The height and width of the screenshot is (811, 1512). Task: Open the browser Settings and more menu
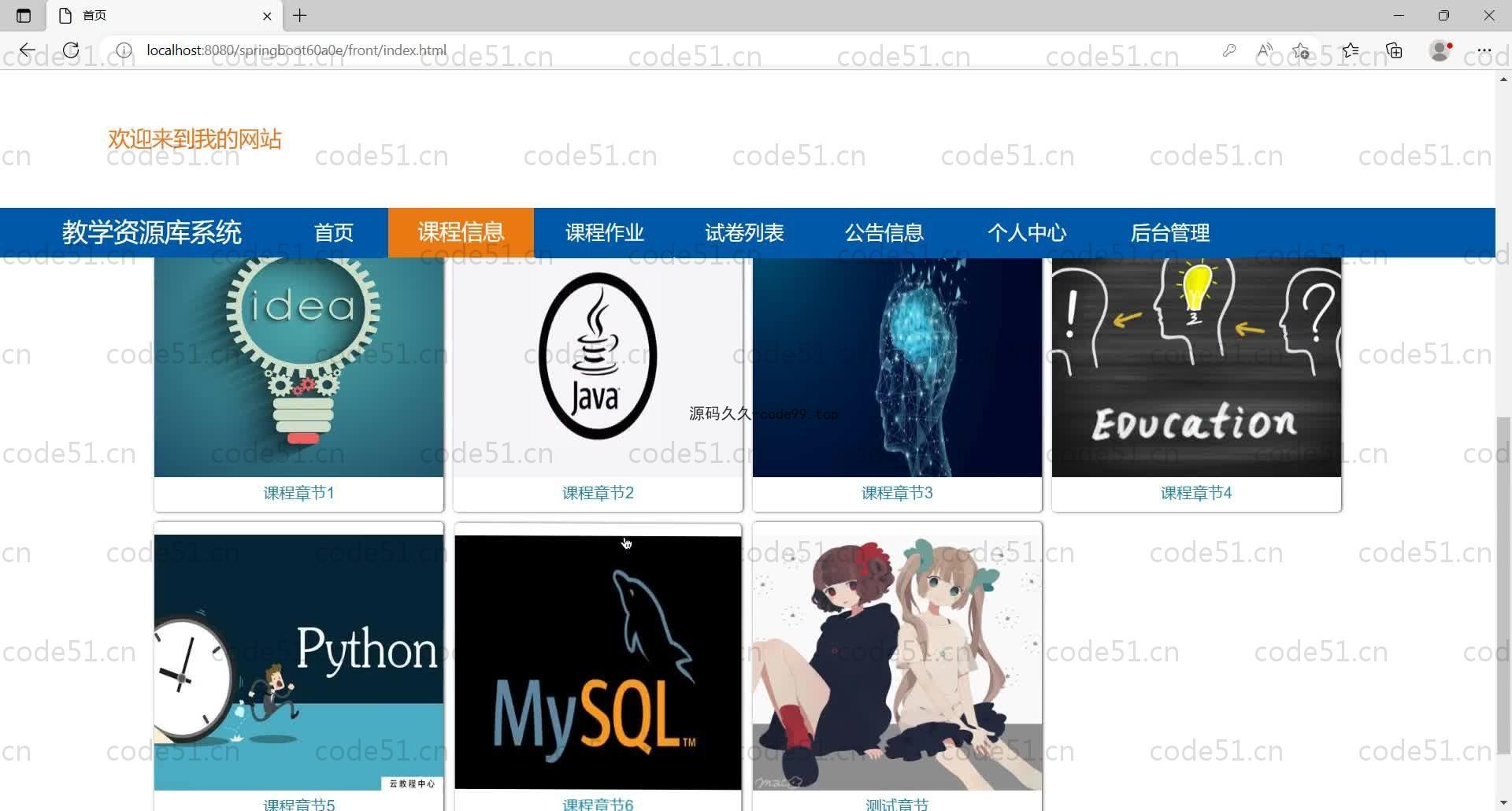pyautogui.click(x=1484, y=50)
